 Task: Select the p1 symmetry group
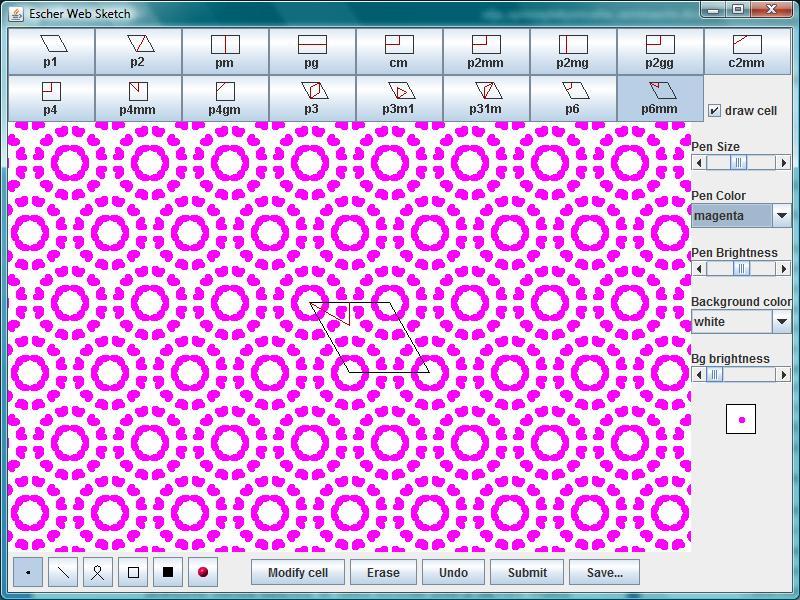[52, 52]
